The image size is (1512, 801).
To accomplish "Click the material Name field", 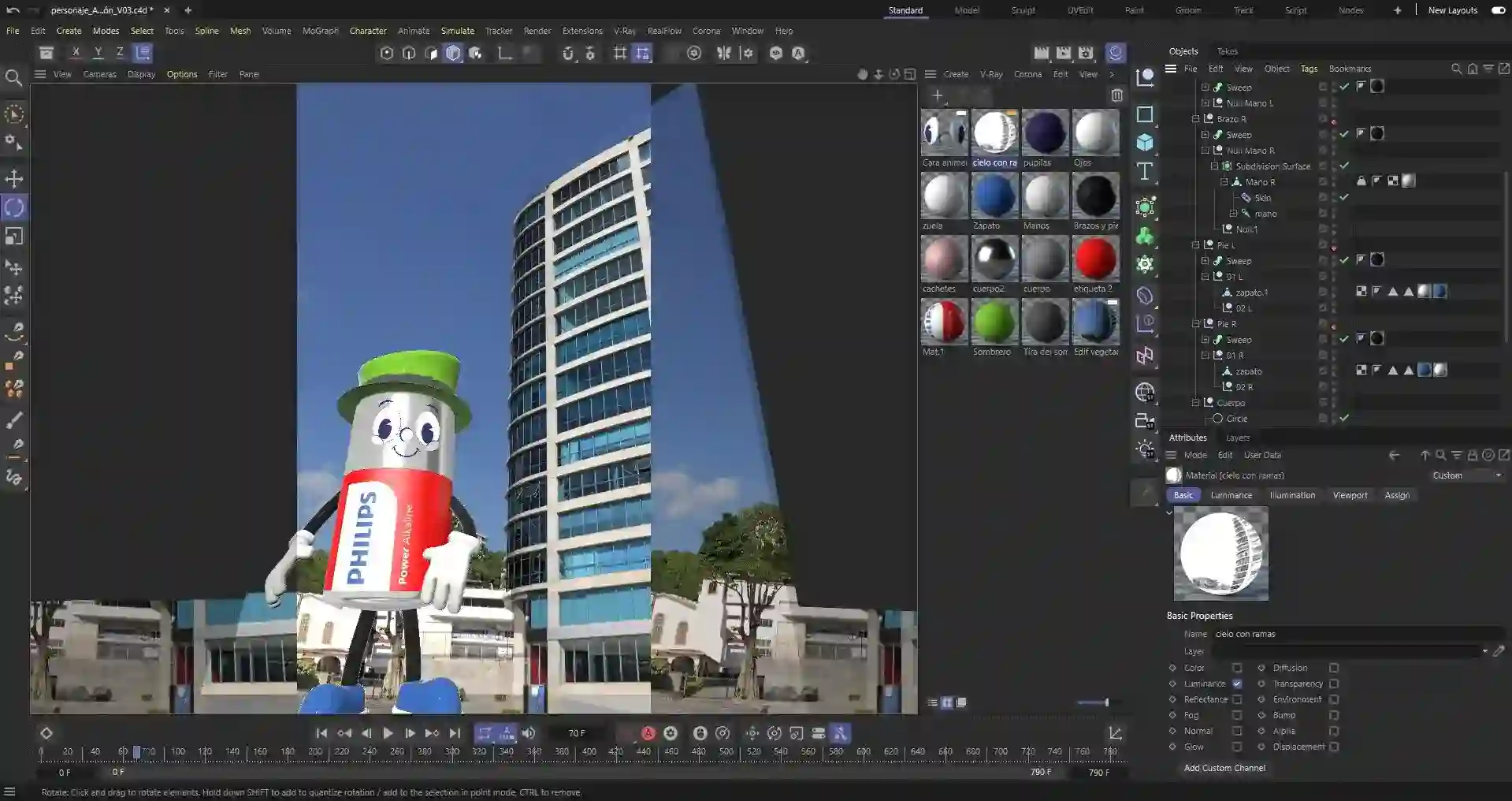I will (1358, 634).
